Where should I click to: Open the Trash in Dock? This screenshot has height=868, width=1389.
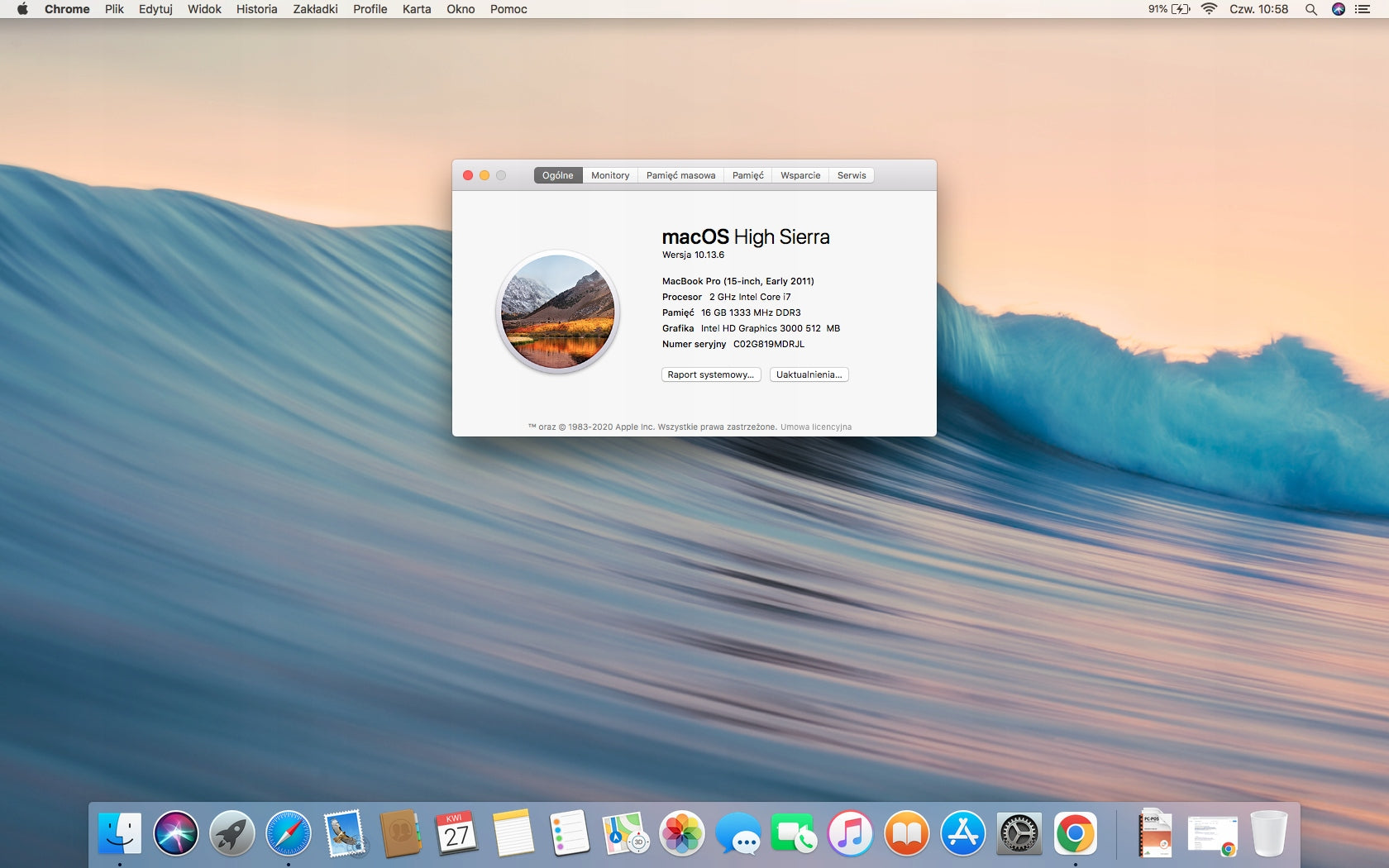(1269, 833)
